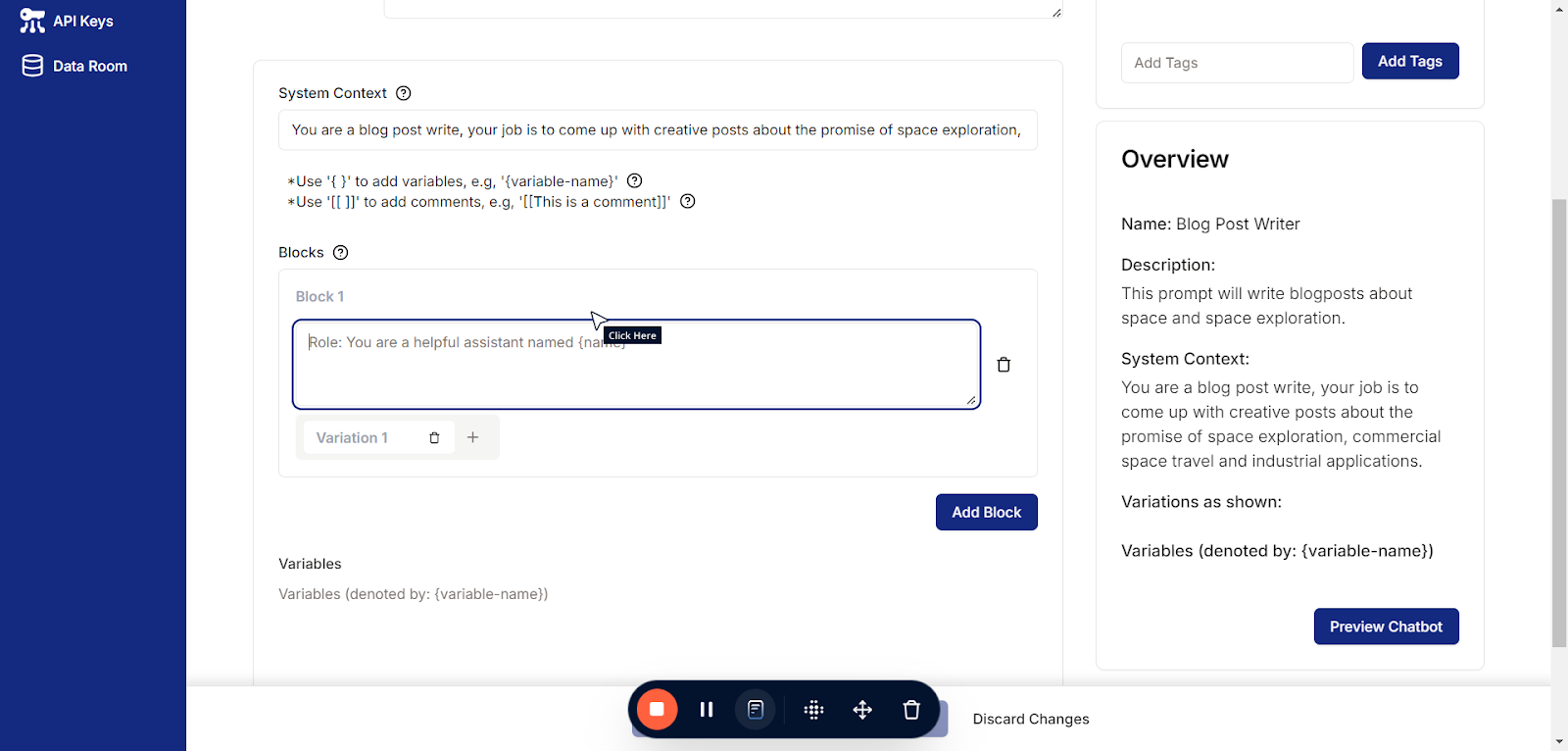Click the Preview Chatbot button
The width and height of the screenshot is (1568, 751).
click(1386, 626)
